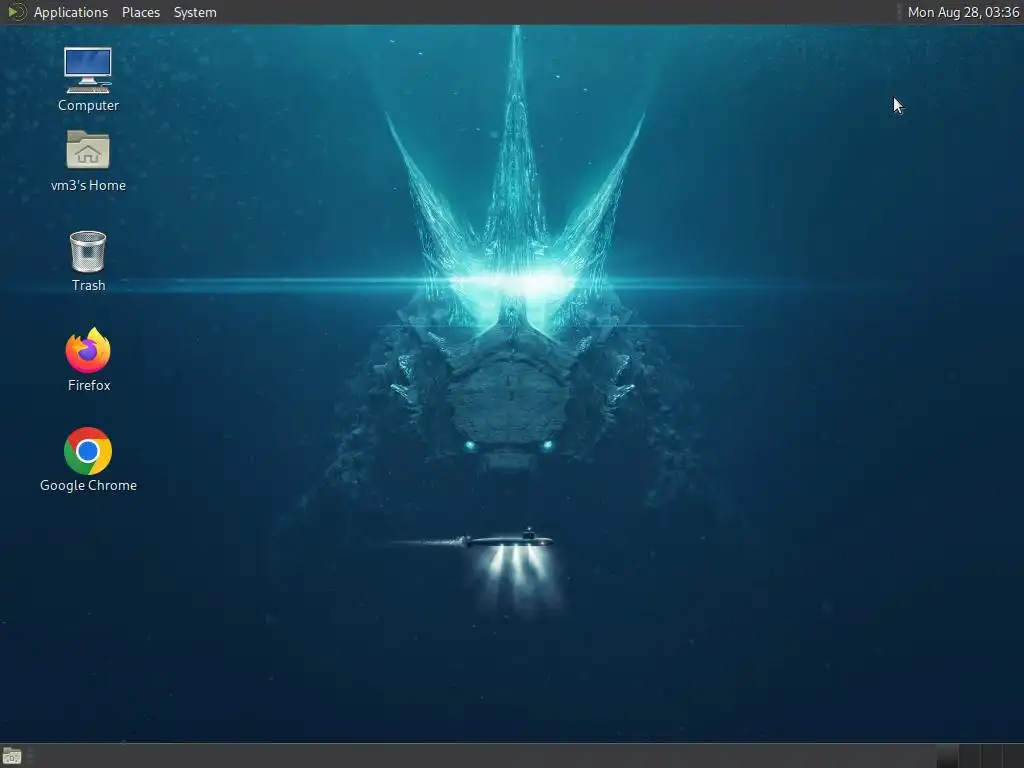Click the MATE logo icon in the top panel
This screenshot has height=768, width=1024.
tap(16, 12)
